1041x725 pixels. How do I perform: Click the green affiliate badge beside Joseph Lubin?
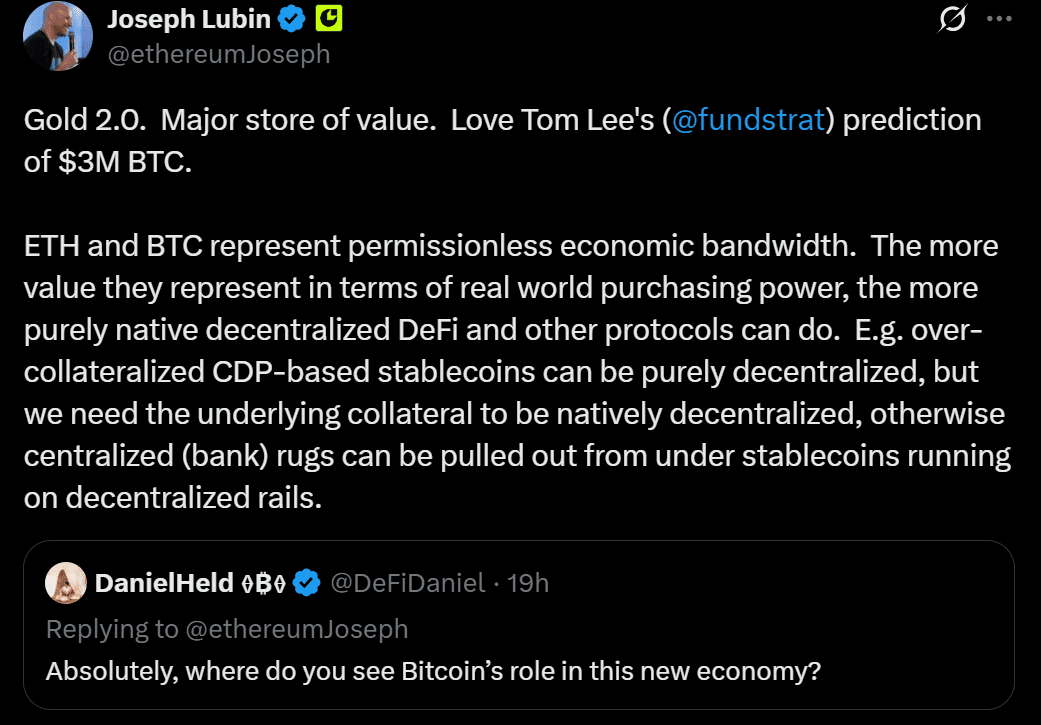[329, 17]
